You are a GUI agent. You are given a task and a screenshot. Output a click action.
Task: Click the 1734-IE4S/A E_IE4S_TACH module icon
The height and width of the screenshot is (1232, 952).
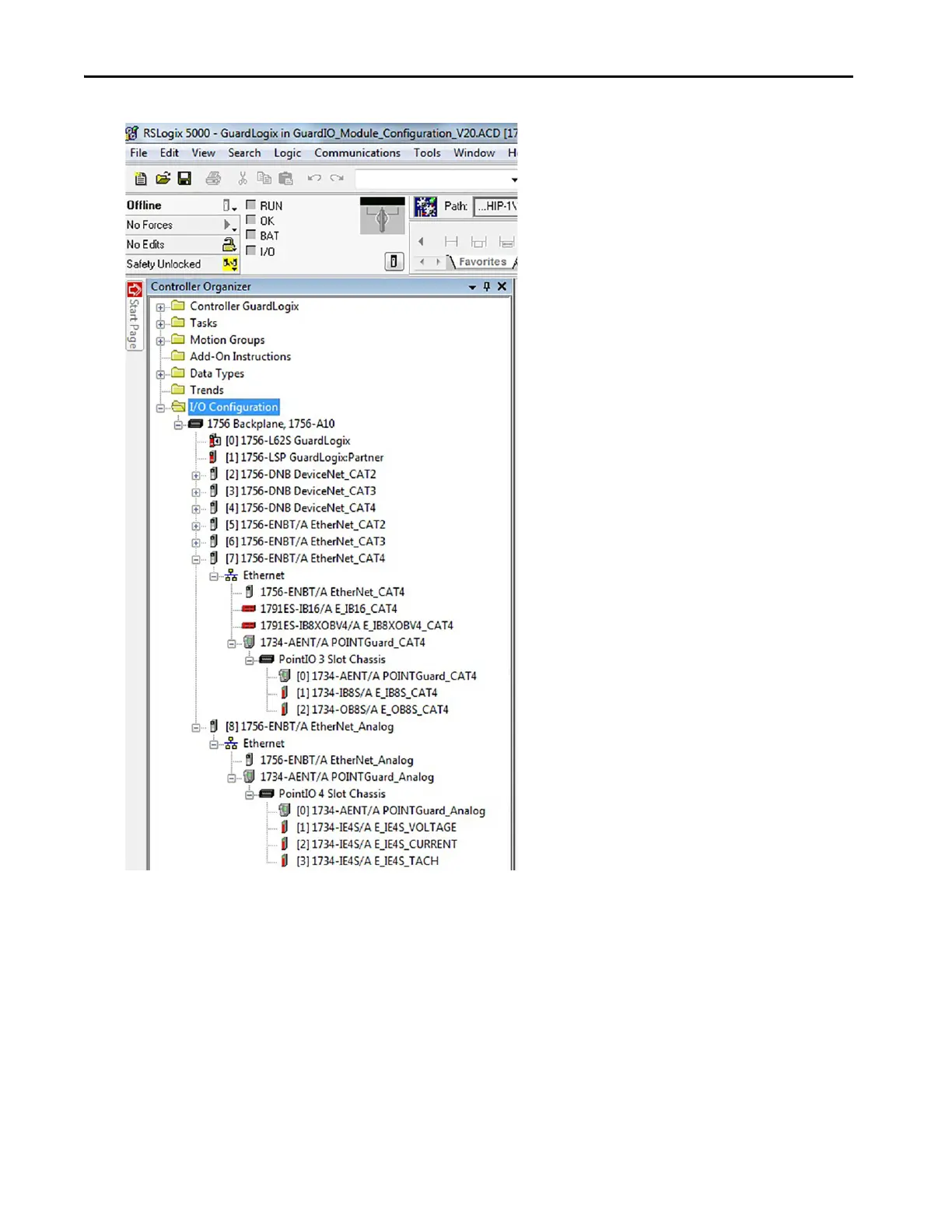coord(285,861)
